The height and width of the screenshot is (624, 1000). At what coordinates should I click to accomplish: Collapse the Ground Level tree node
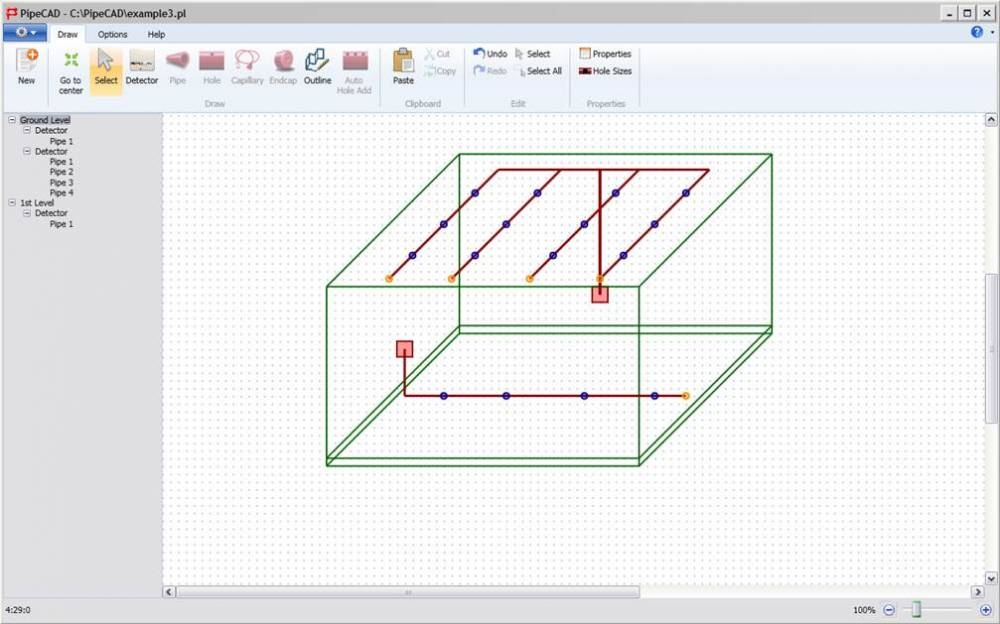[x=12, y=120]
